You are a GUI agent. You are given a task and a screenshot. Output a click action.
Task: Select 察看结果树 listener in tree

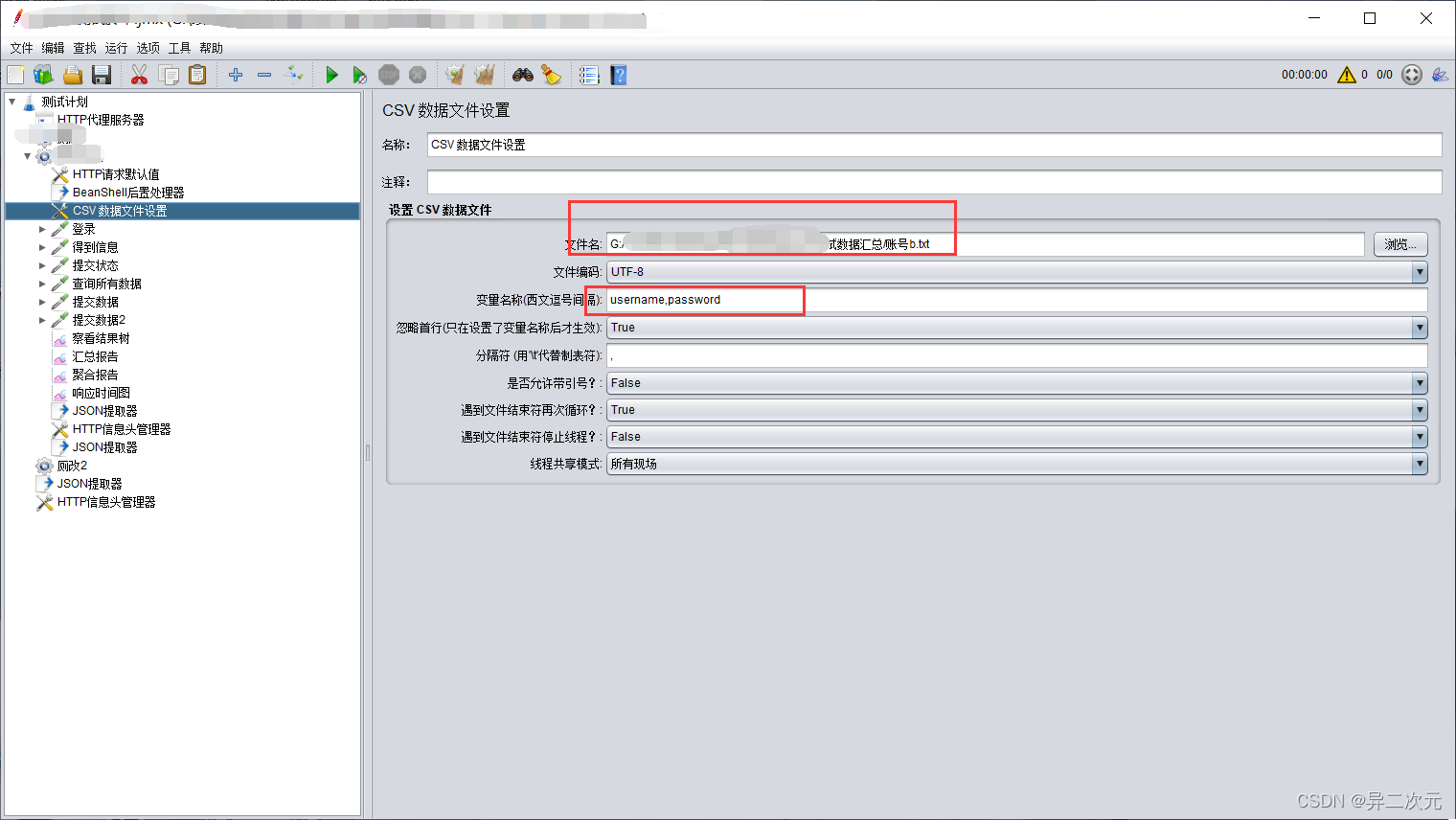click(101, 338)
